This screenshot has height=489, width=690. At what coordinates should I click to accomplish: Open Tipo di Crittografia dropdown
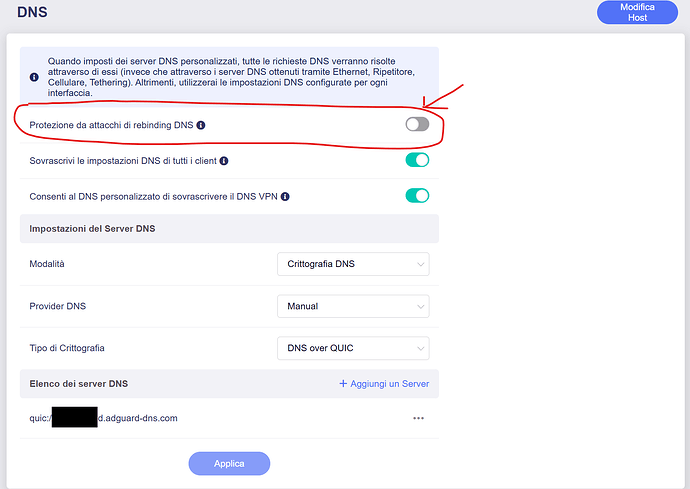point(353,348)
